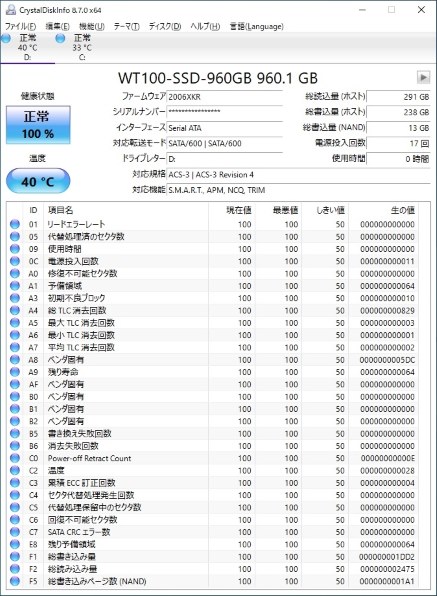The image size is (437, 596).
Task: Click the status circle for ID C0
Action: pos(15,458)
